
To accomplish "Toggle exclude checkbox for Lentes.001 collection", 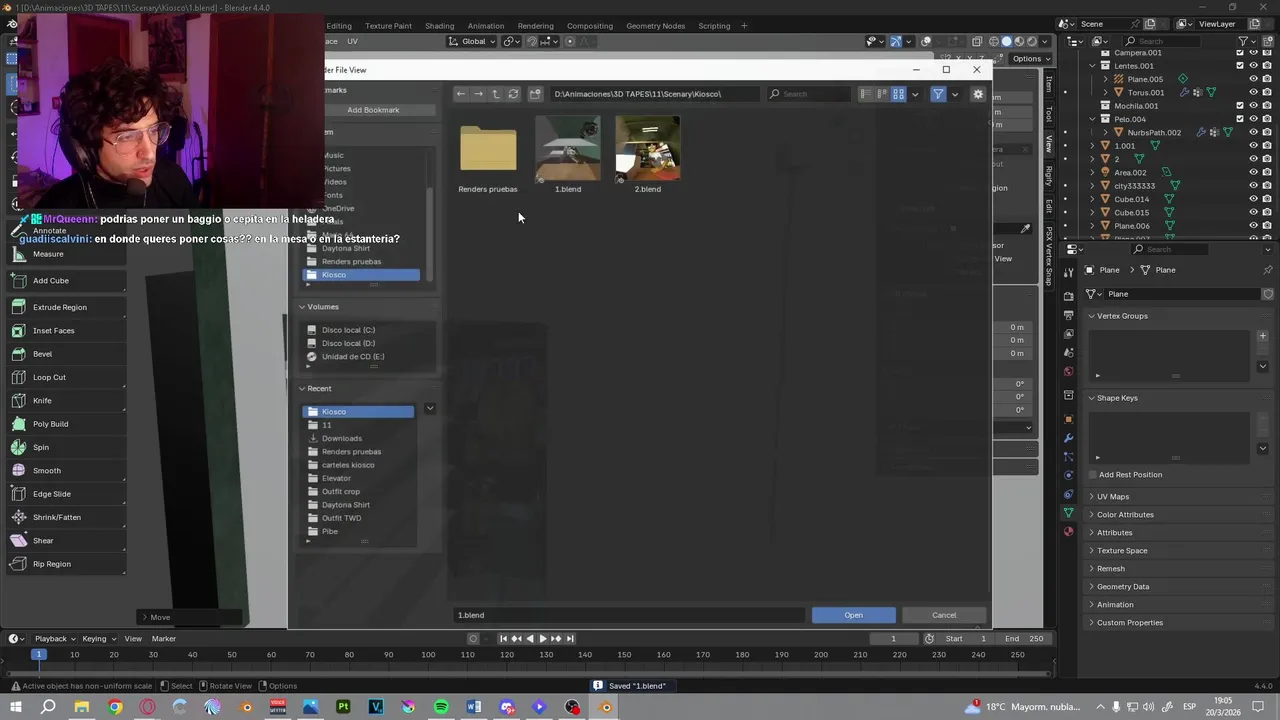I will (x=1240, y=66).
